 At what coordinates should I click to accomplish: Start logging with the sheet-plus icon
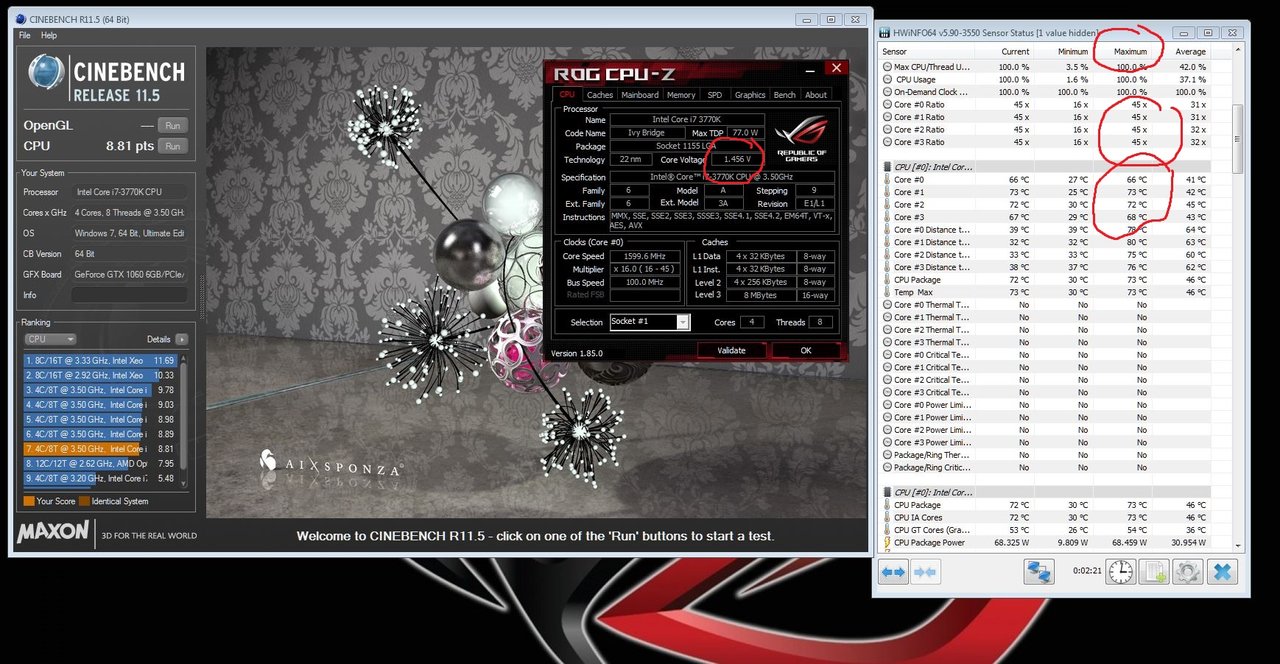click(1154, 572)
